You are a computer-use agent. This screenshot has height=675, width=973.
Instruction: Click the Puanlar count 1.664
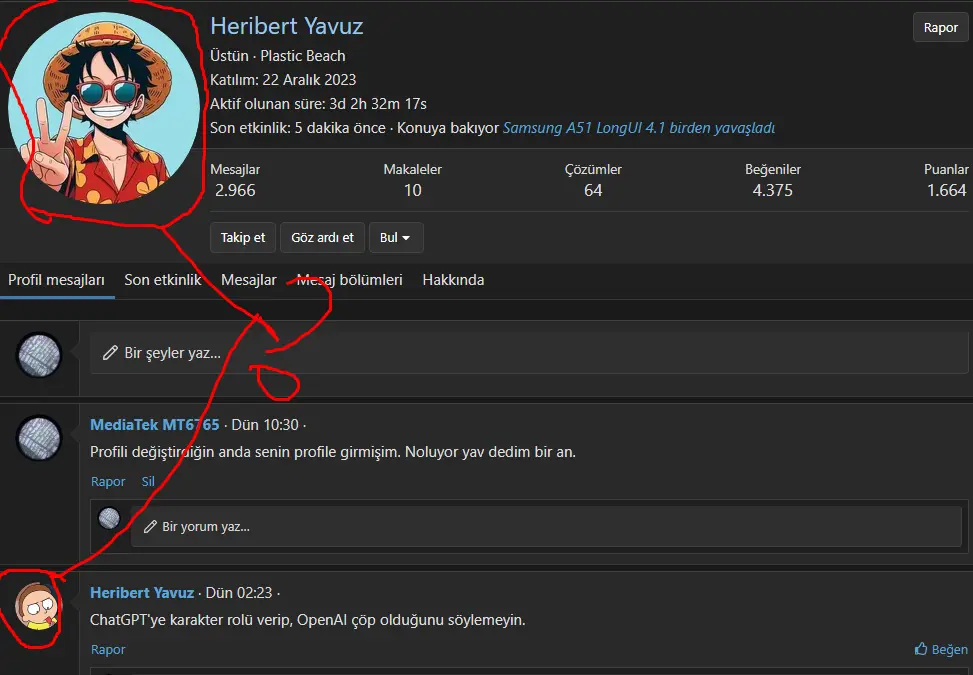946,190
